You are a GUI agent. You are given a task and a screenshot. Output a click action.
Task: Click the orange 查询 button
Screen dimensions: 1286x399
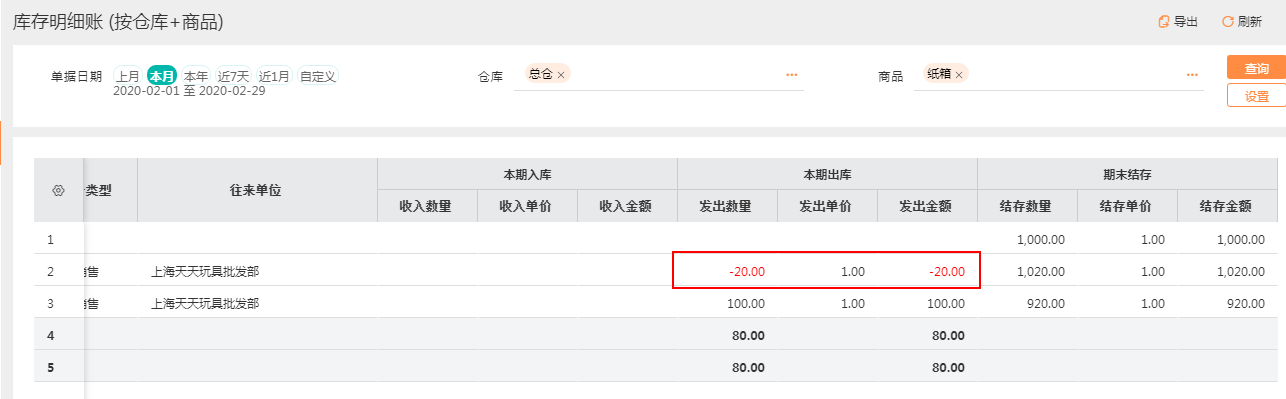pos(1256,68)
